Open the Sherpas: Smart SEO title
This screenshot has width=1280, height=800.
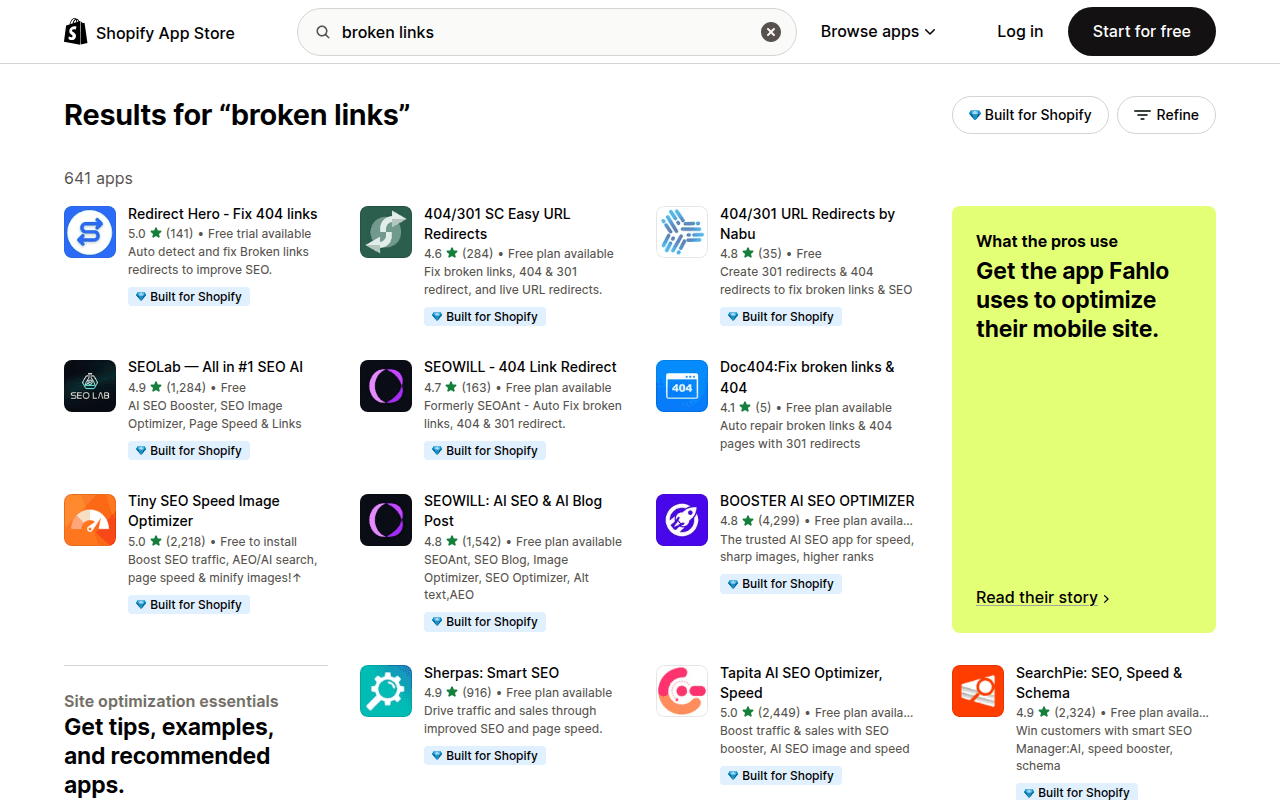click(492, 673)
